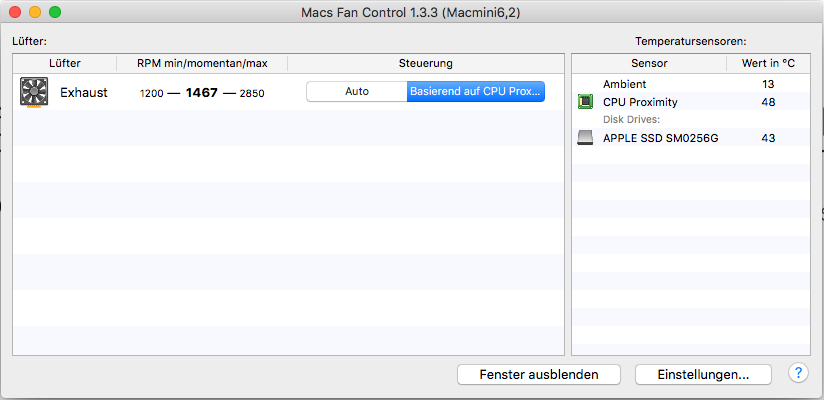Click the Steuerung column header
The width and height of the screenshot is (824, 400).
pos(426,64)
